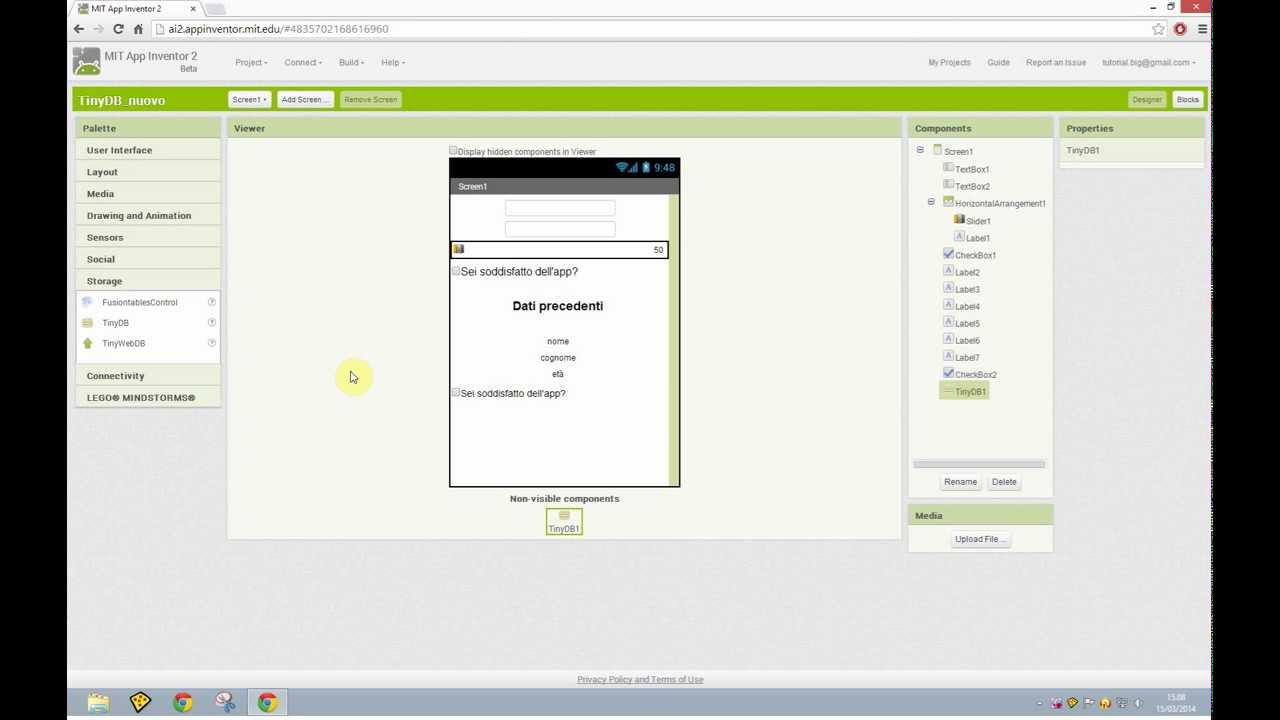Expand the Sensors palette section

pyautogui.click(x=148, y=237)
